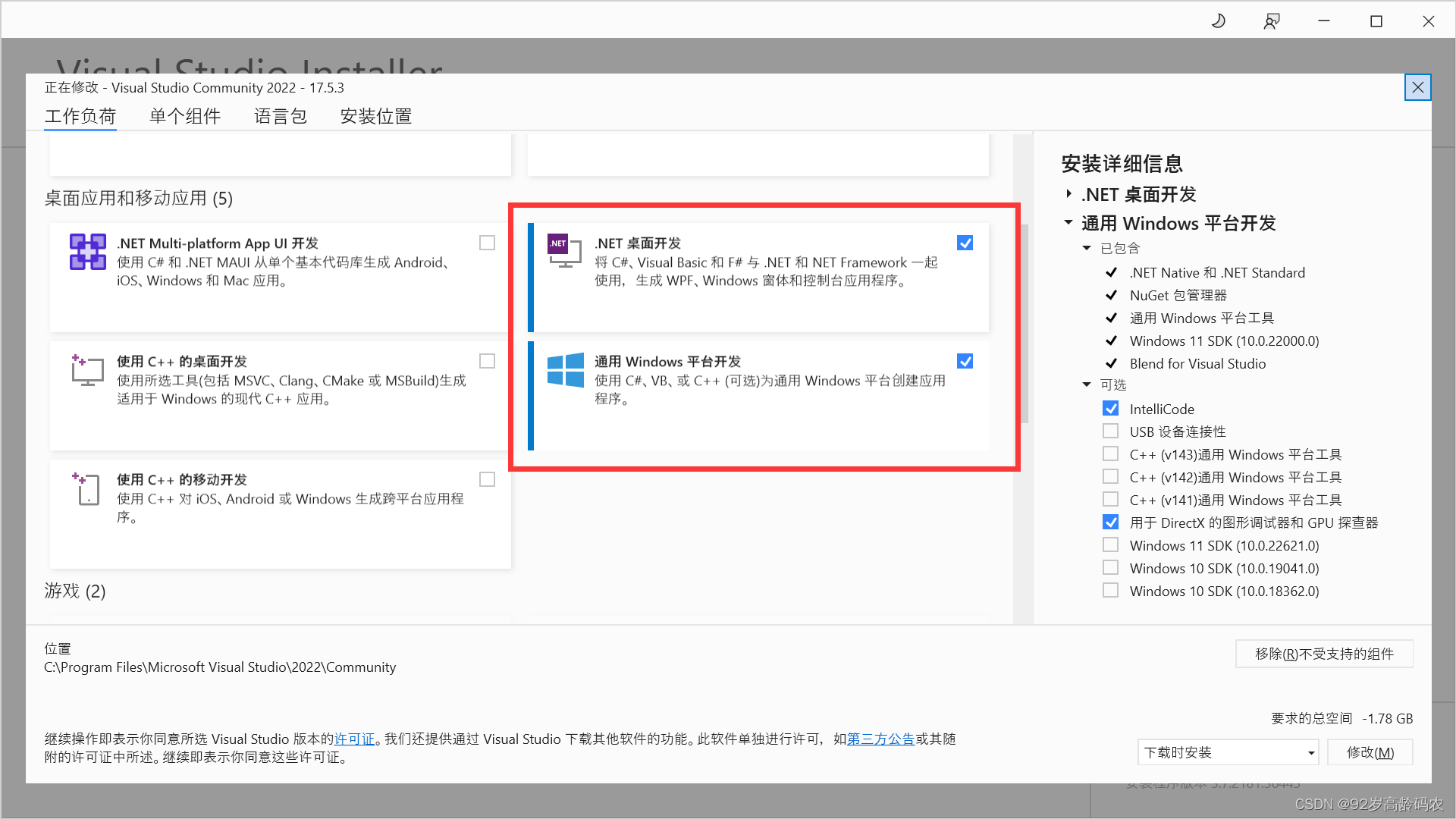Click the Windows logo on the Universal Windows Platform card
Image resolution: width=1456 pixels, height=819 pixels.
tap(566, 370)
